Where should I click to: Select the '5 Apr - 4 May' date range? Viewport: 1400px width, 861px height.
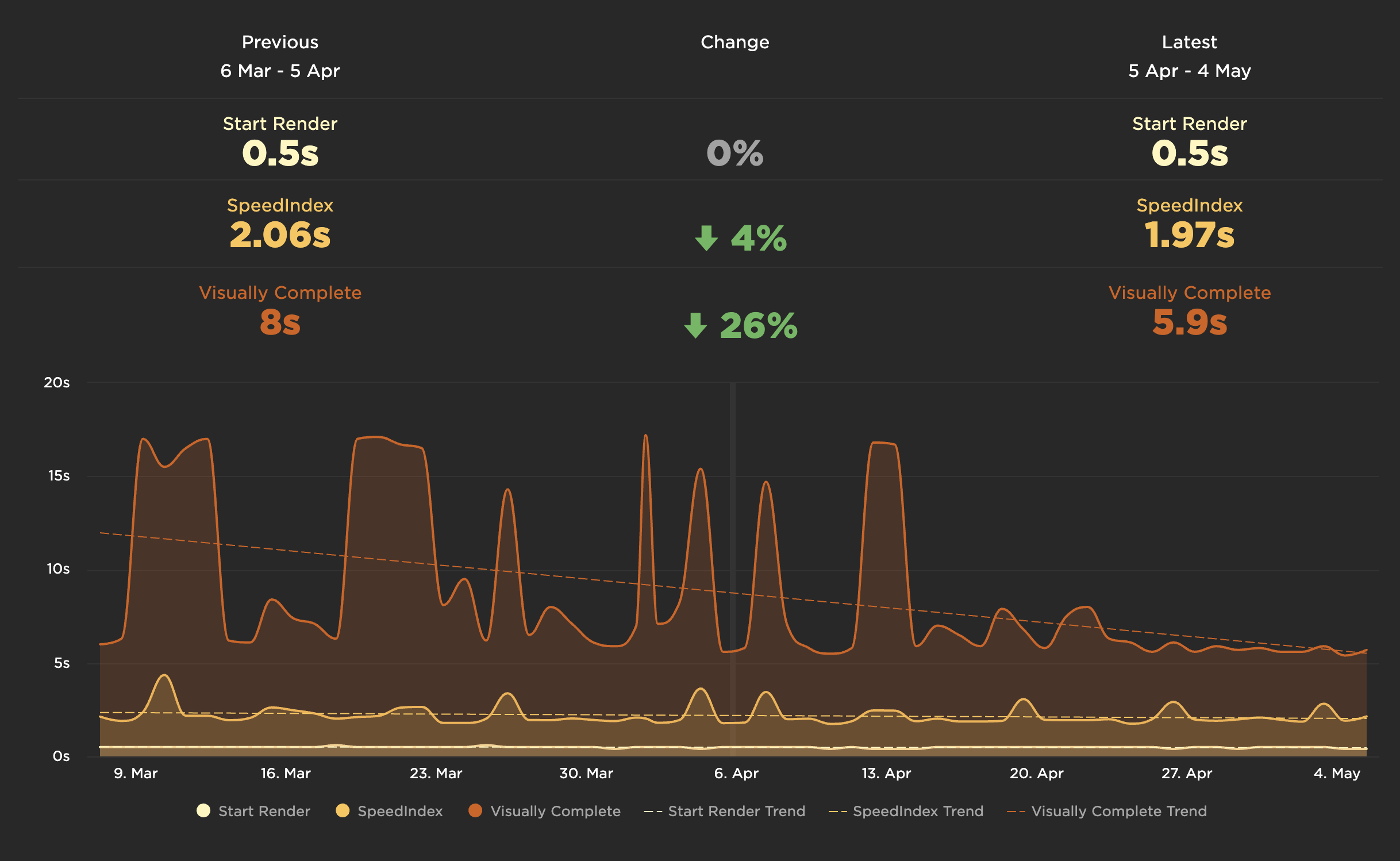[x=1189, y=71]
